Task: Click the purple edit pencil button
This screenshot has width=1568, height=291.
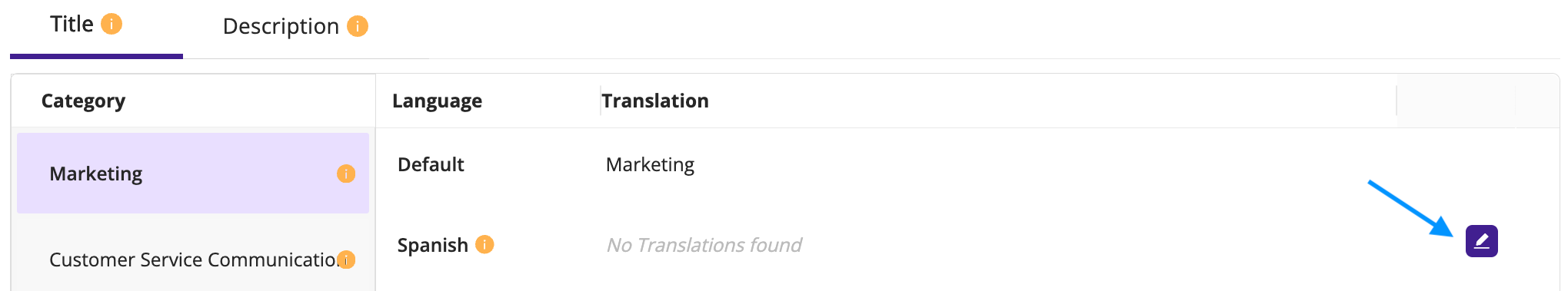Action: pos(1481,241)
